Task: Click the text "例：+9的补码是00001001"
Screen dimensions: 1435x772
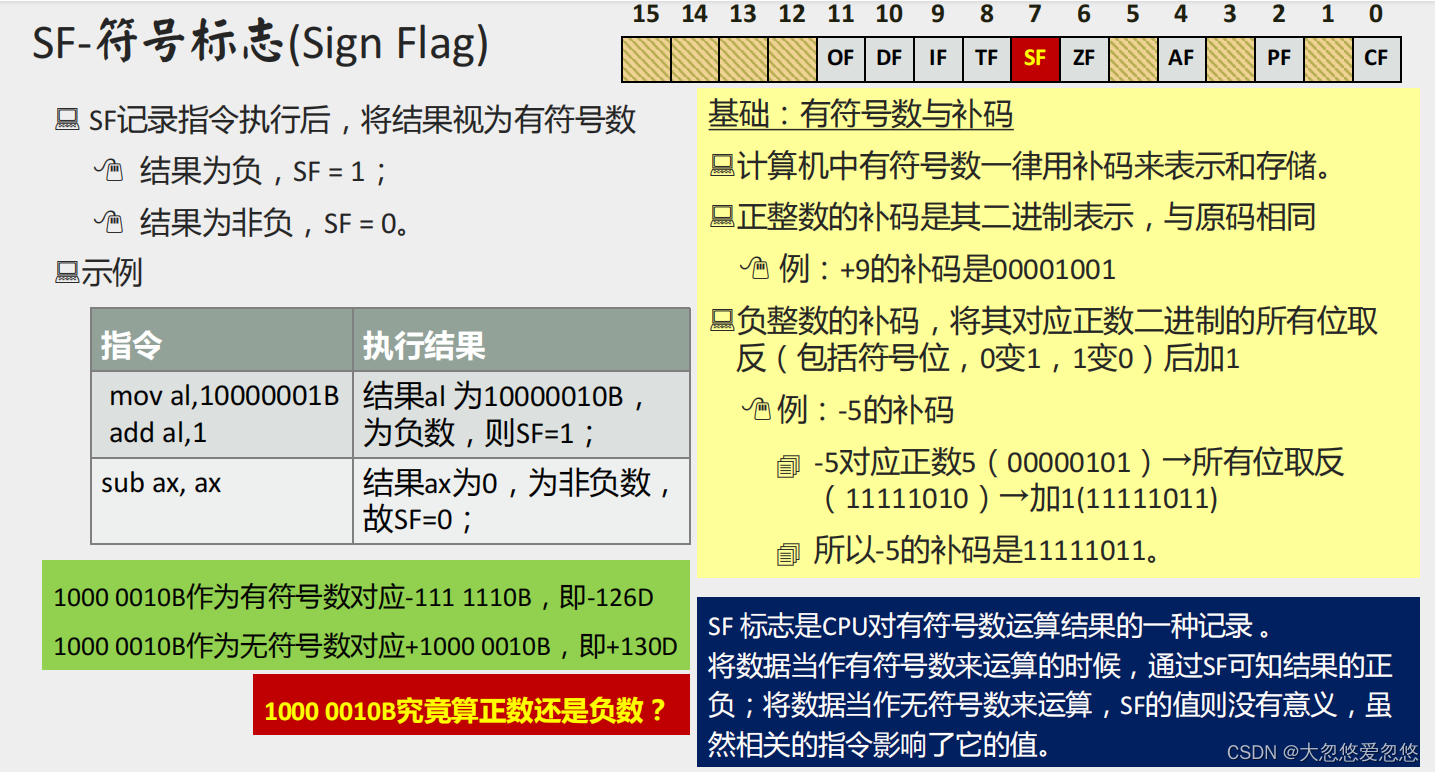Action: [x=947, y=268]
